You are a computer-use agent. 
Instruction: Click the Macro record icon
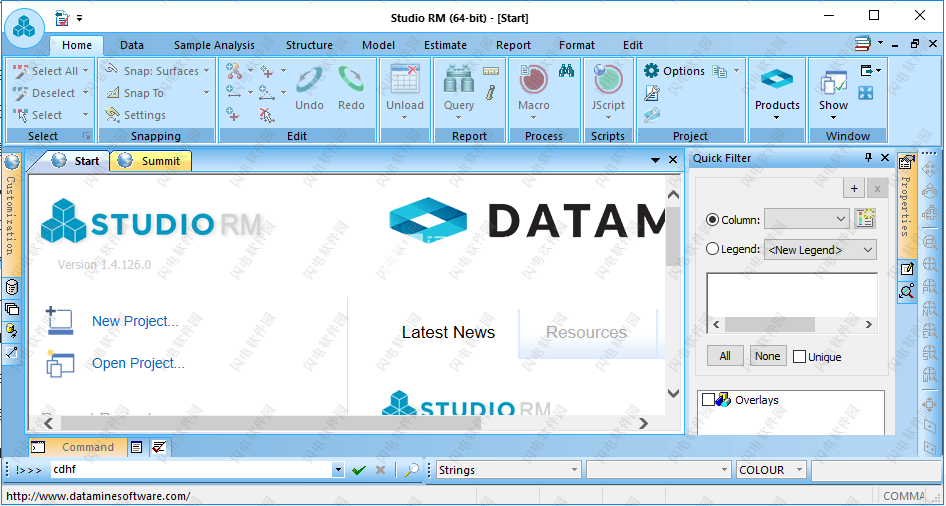point(533,79)
